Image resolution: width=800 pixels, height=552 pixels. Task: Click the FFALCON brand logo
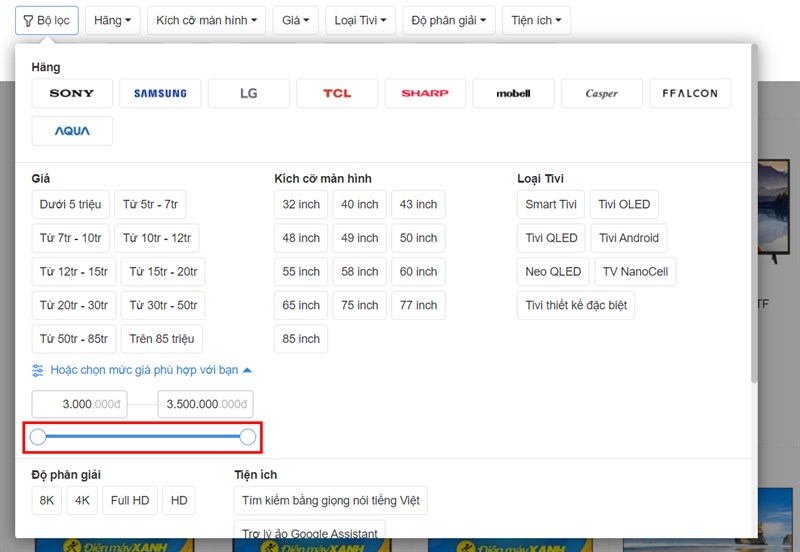(x=690, y=94)
